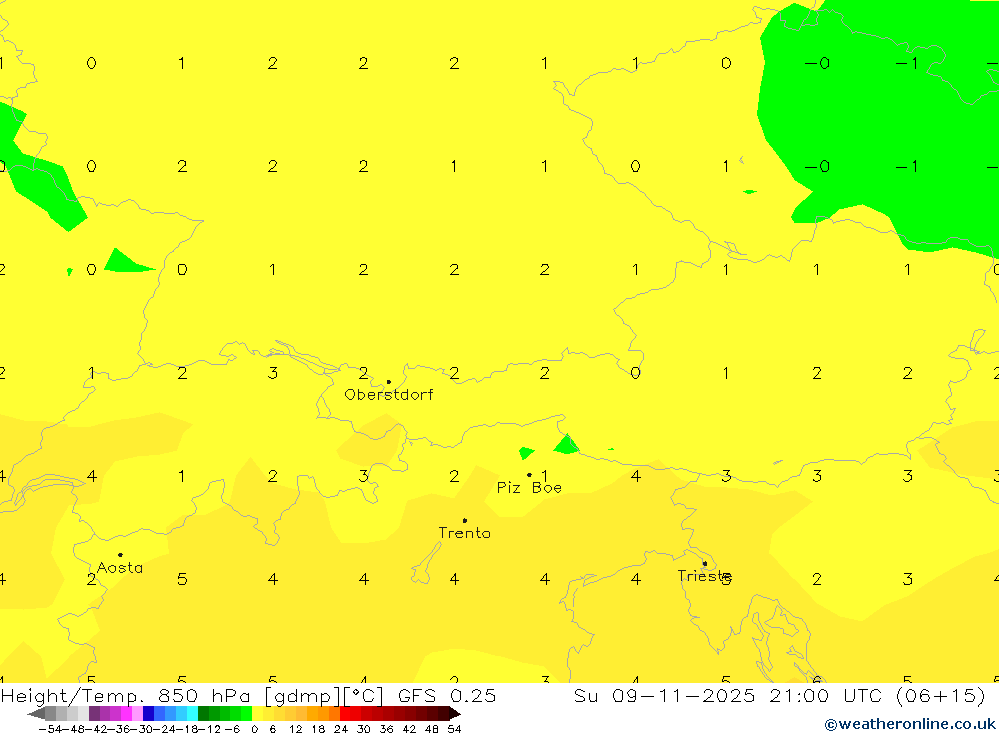Viewport: 1000px width, 733px height.
Task: Click the '54' legend maximum label
Action: [454, 729]
